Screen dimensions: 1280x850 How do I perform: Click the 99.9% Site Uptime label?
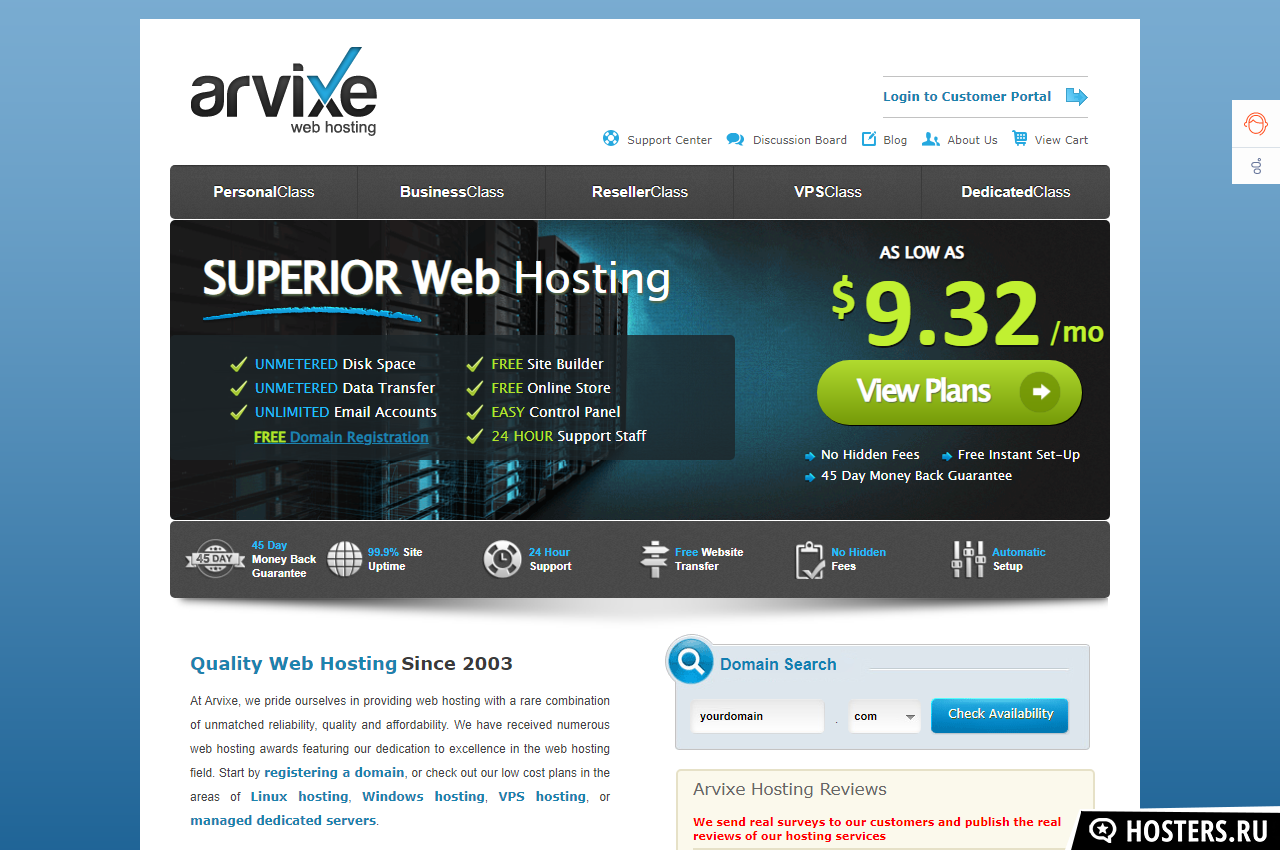click(395, 559)
